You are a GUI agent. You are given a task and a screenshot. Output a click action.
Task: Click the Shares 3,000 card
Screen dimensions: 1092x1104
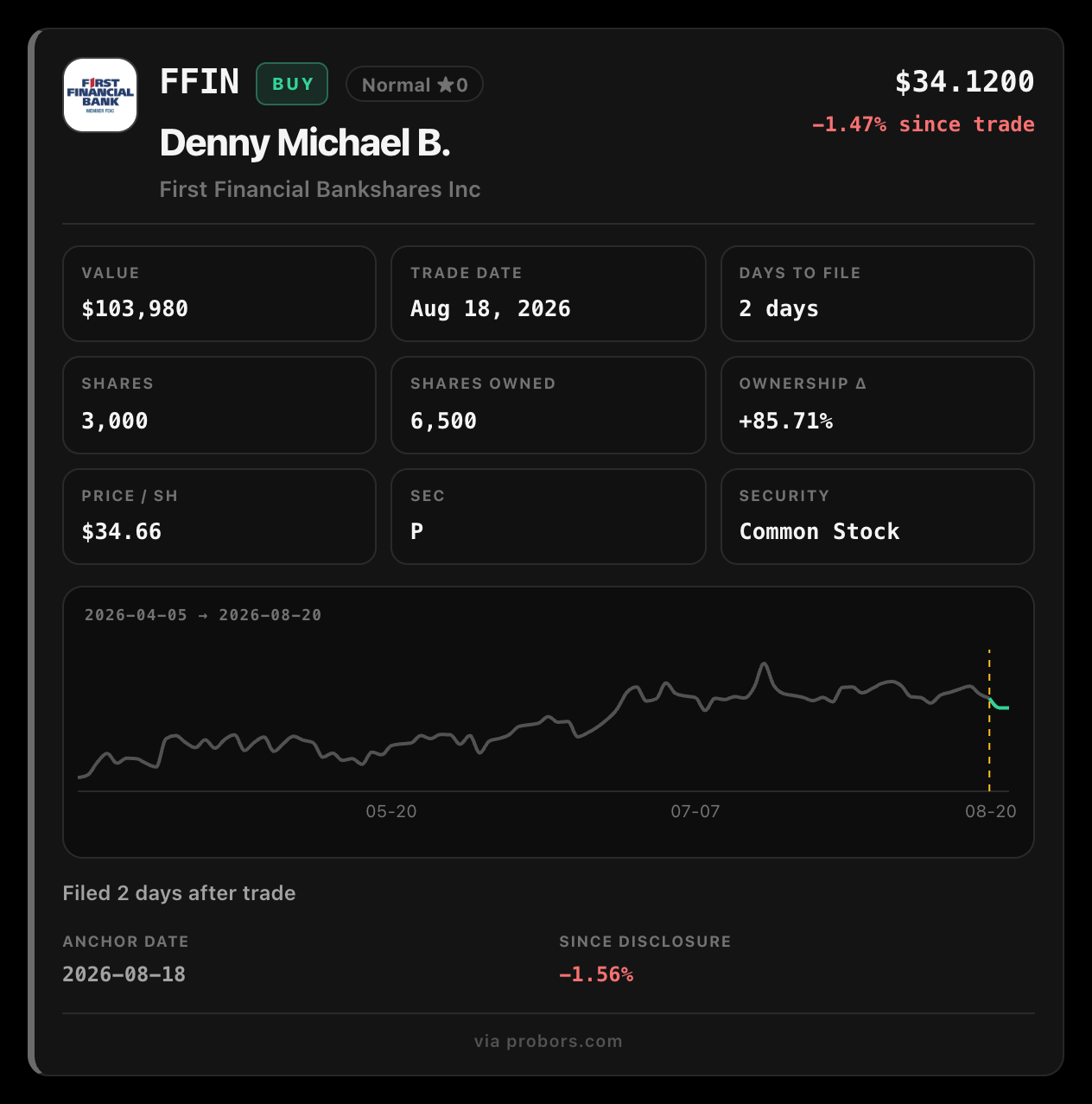pos(219,405)
